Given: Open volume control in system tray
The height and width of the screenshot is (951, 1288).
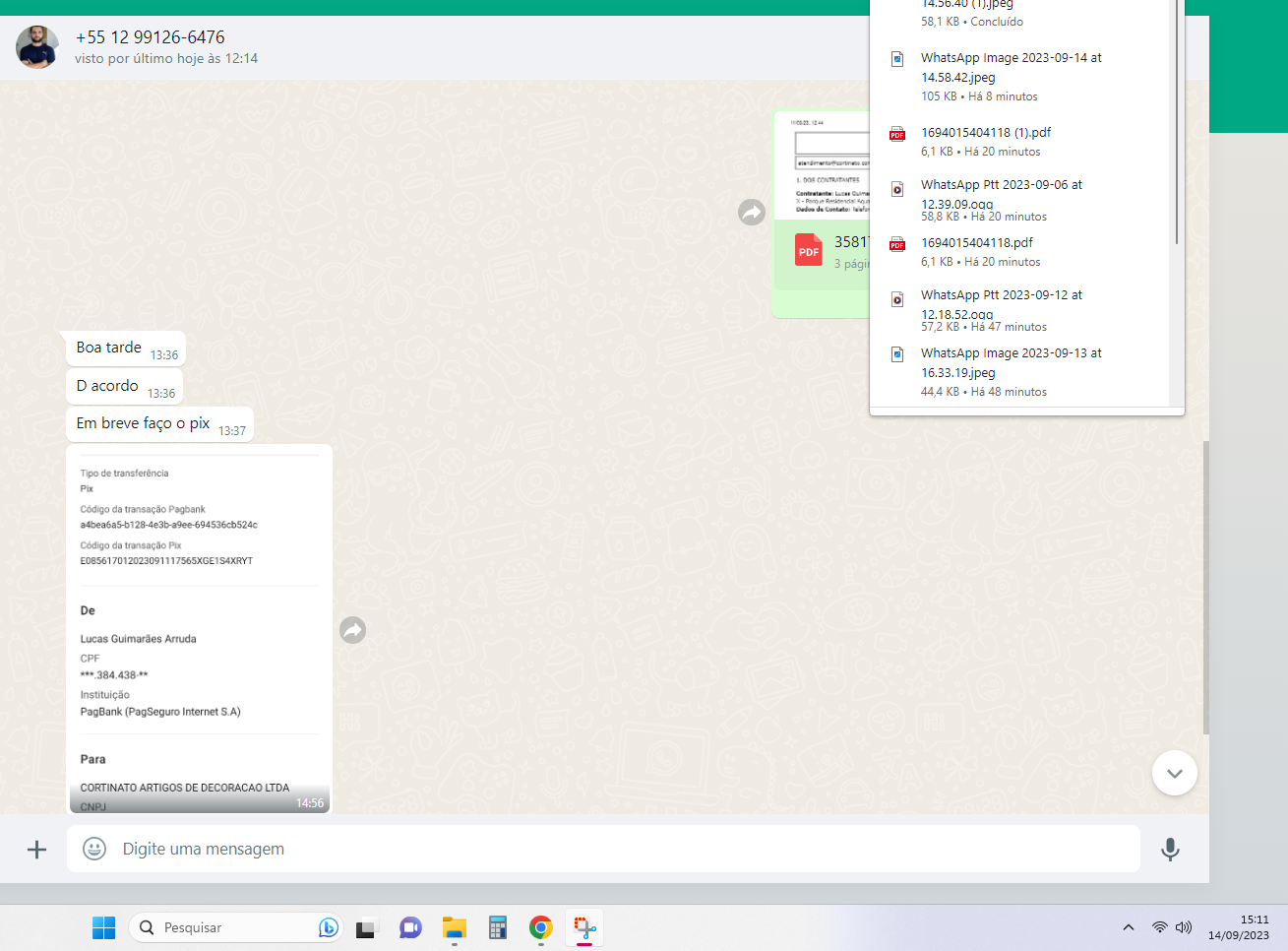Looking at the screenshot, I should (1184, 927).
